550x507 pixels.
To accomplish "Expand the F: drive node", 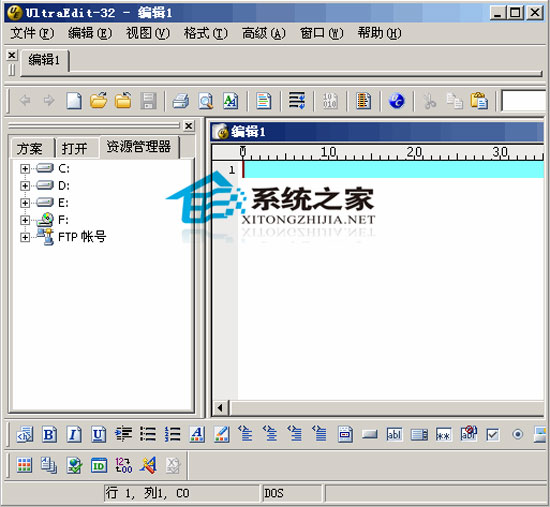I will point(25,220).
